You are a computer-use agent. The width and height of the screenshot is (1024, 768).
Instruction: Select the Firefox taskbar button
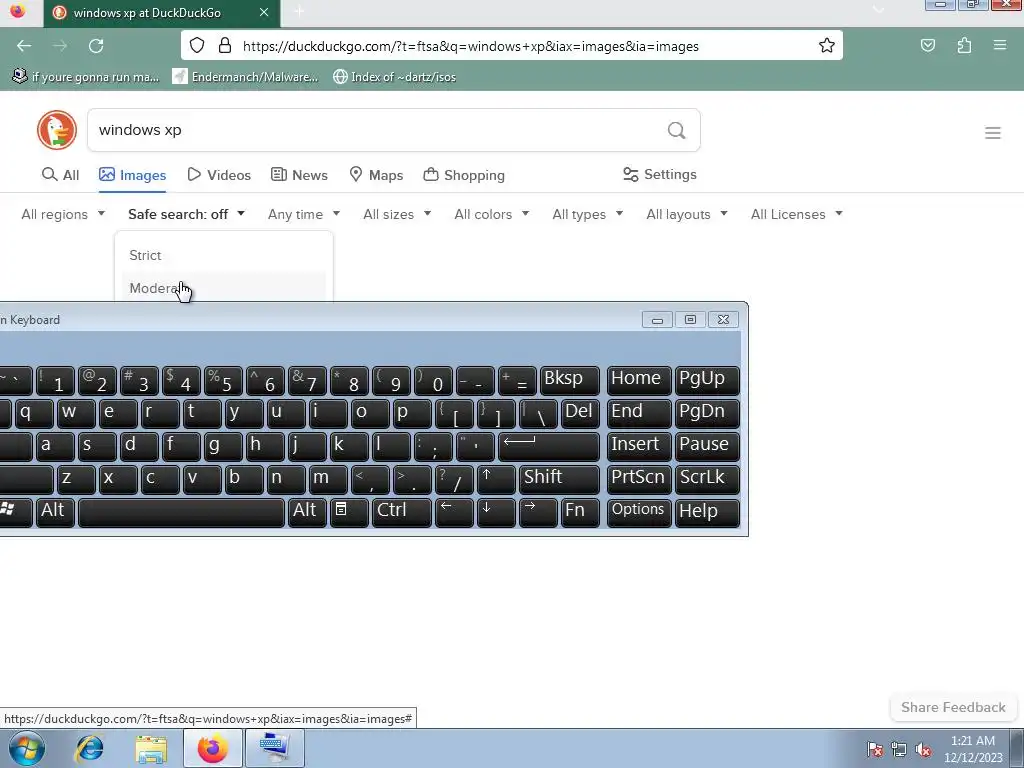point(213,748)
